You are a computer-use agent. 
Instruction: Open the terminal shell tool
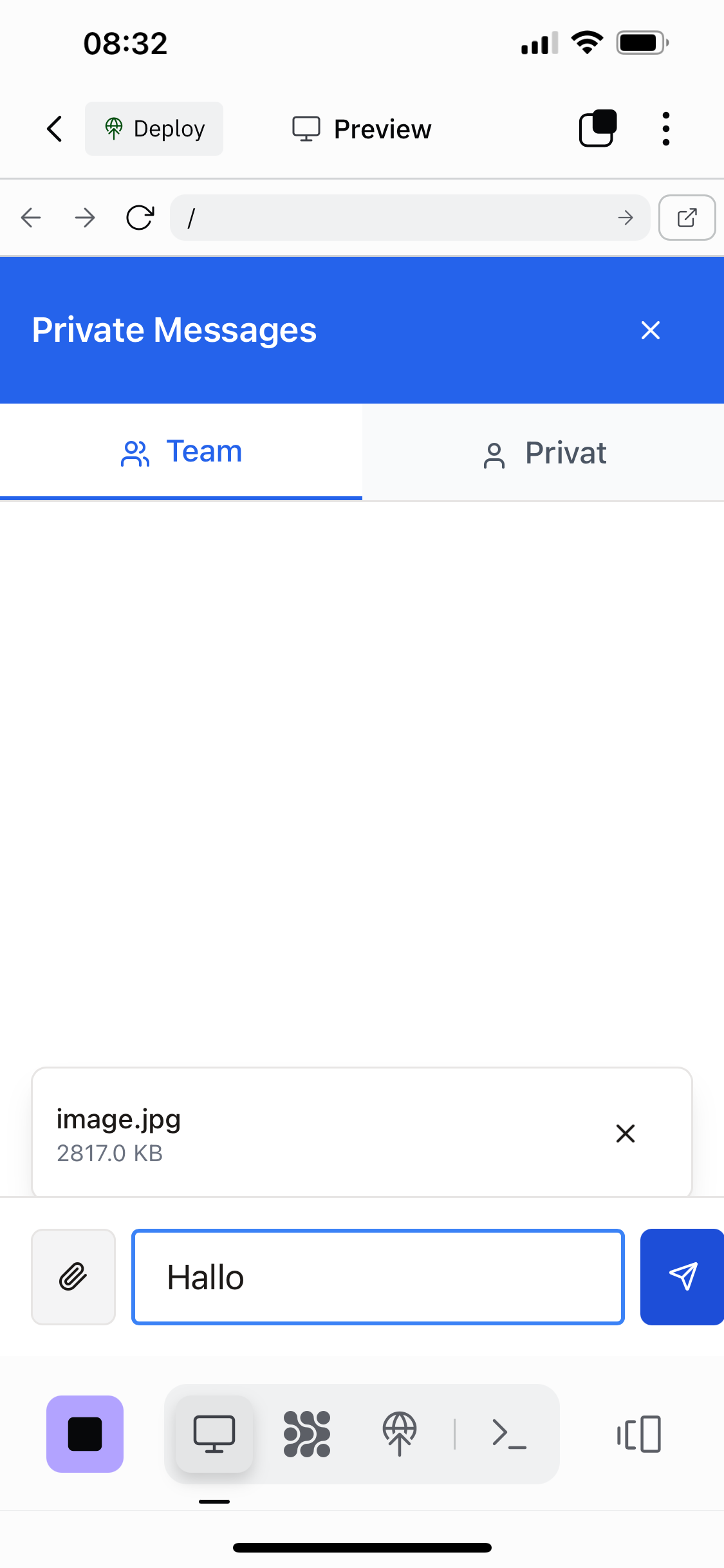(509, 1434)
